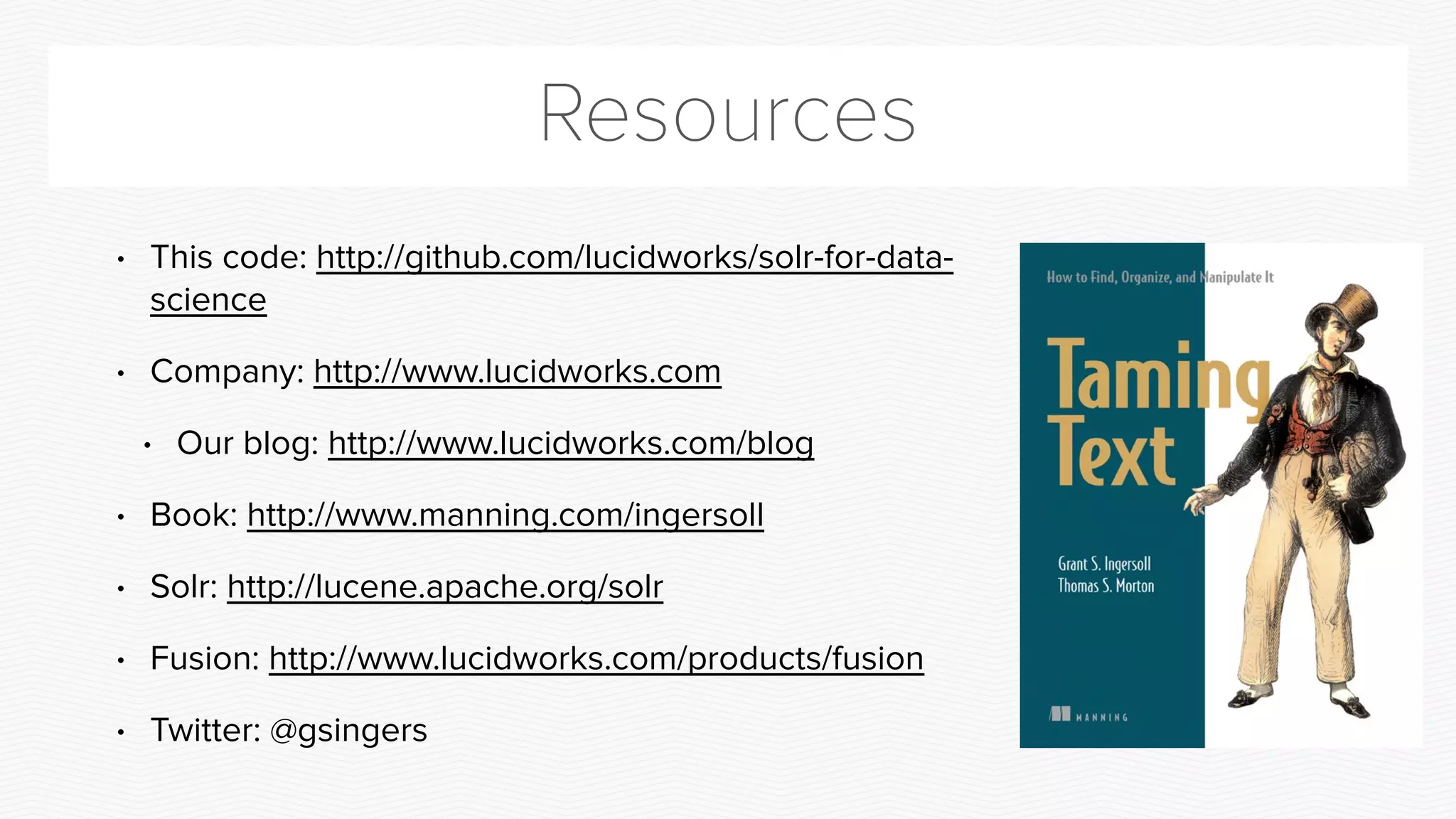Open the lucidworks.com/products/fusion link

pyautogui.click(x=596, y=659)
